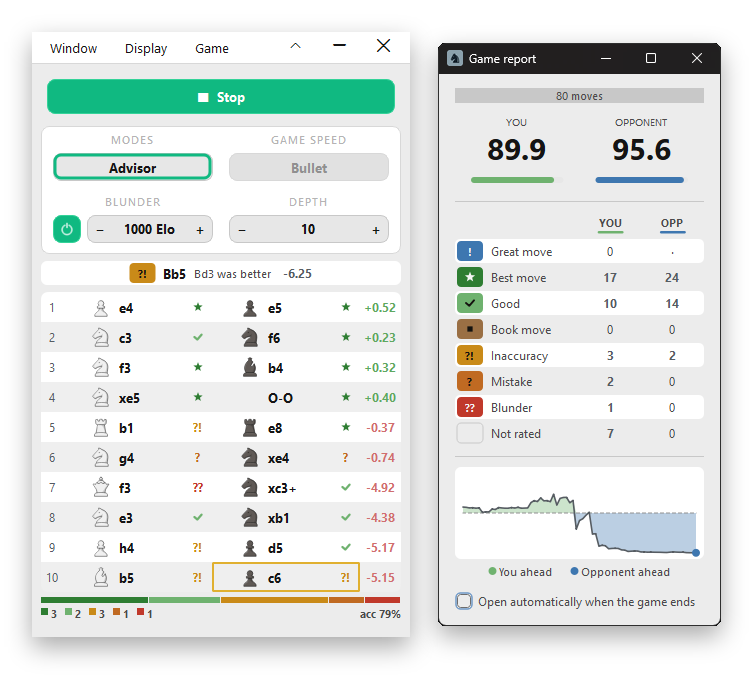Click the mistake mark beside g4
This screenshot has width=753, height=679.
pyautogui.click(x=197, y=458)
